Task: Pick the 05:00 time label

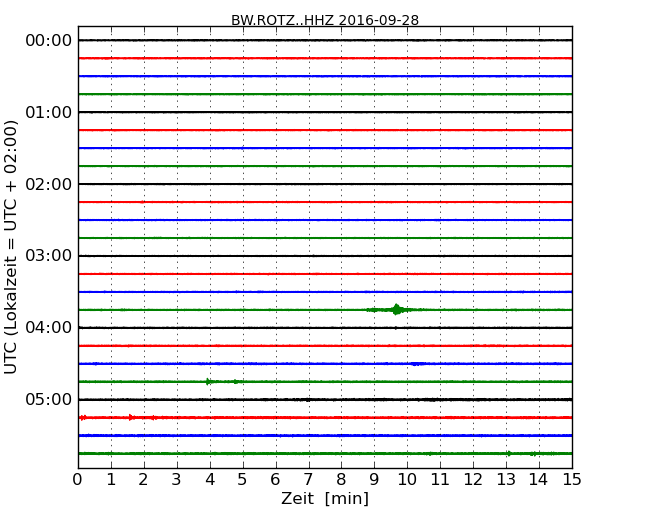Action: (49, 399)
